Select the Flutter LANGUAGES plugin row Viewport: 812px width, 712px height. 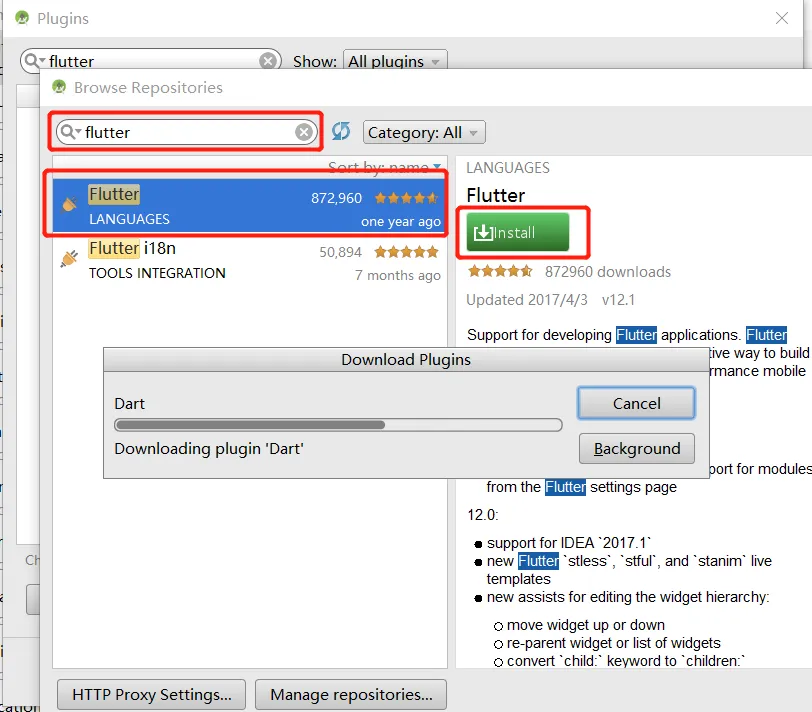[249, 206]
